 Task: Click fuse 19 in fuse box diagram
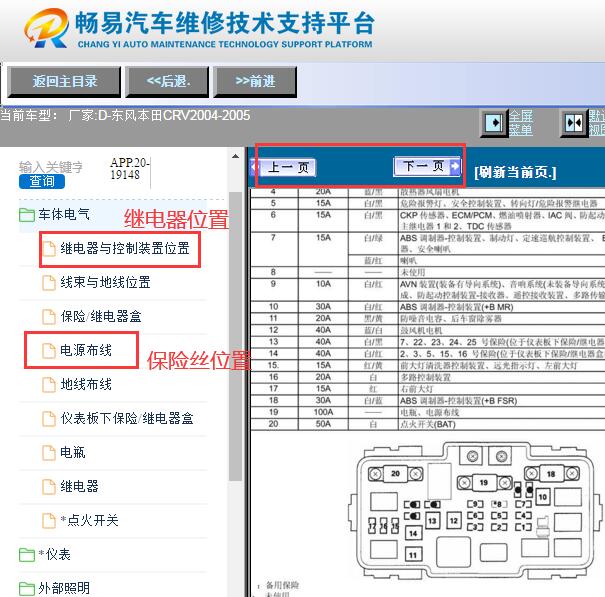click(484, 482)
